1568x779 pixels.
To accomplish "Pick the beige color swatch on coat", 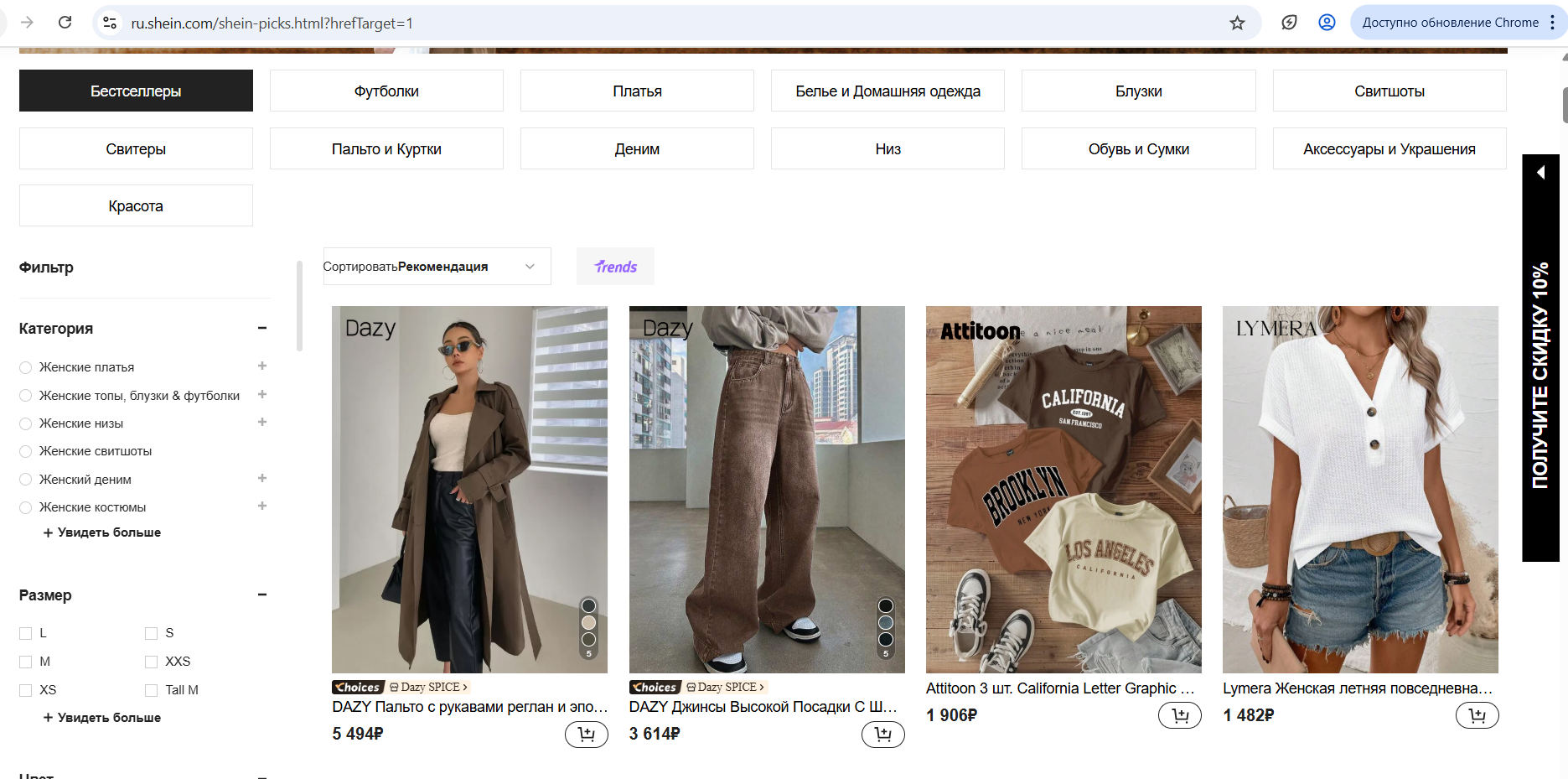I will point(588,622).
